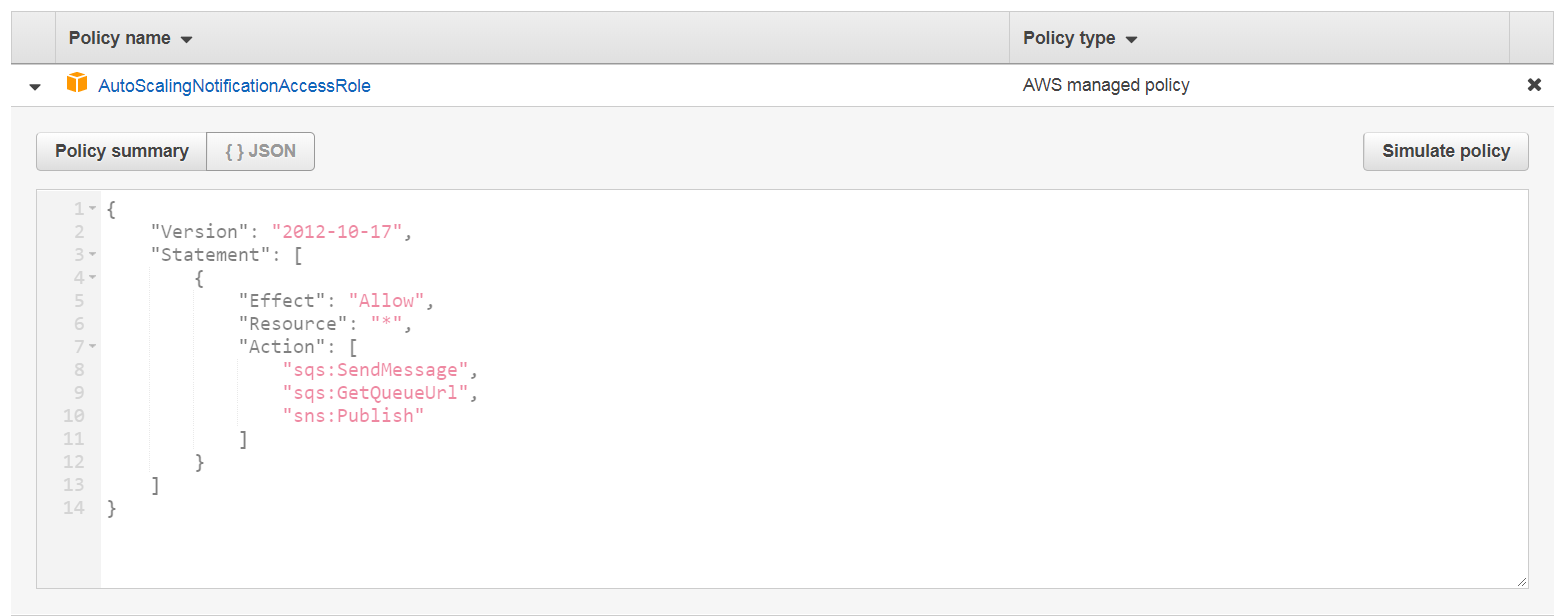Image resolution: width=1562 pixels, height=616 pixels.
Task: Fold the JSON code at line 1
Action: point(92,209)
